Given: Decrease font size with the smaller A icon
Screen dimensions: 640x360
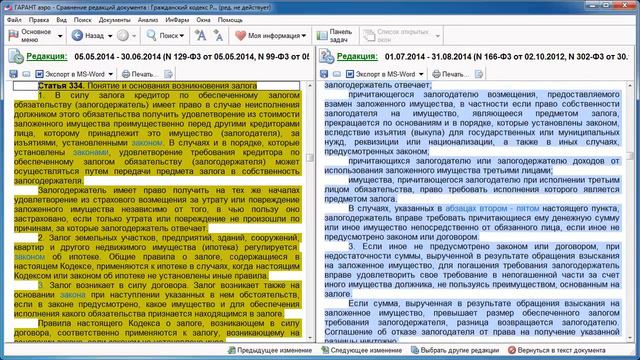Looking at the screenshot, I should (x=218, y=36).
